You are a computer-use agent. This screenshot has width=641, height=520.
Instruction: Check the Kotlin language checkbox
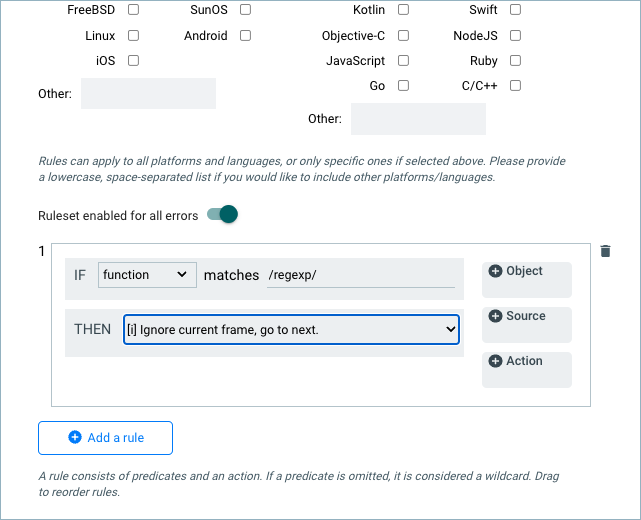click(x=404, y=10)
